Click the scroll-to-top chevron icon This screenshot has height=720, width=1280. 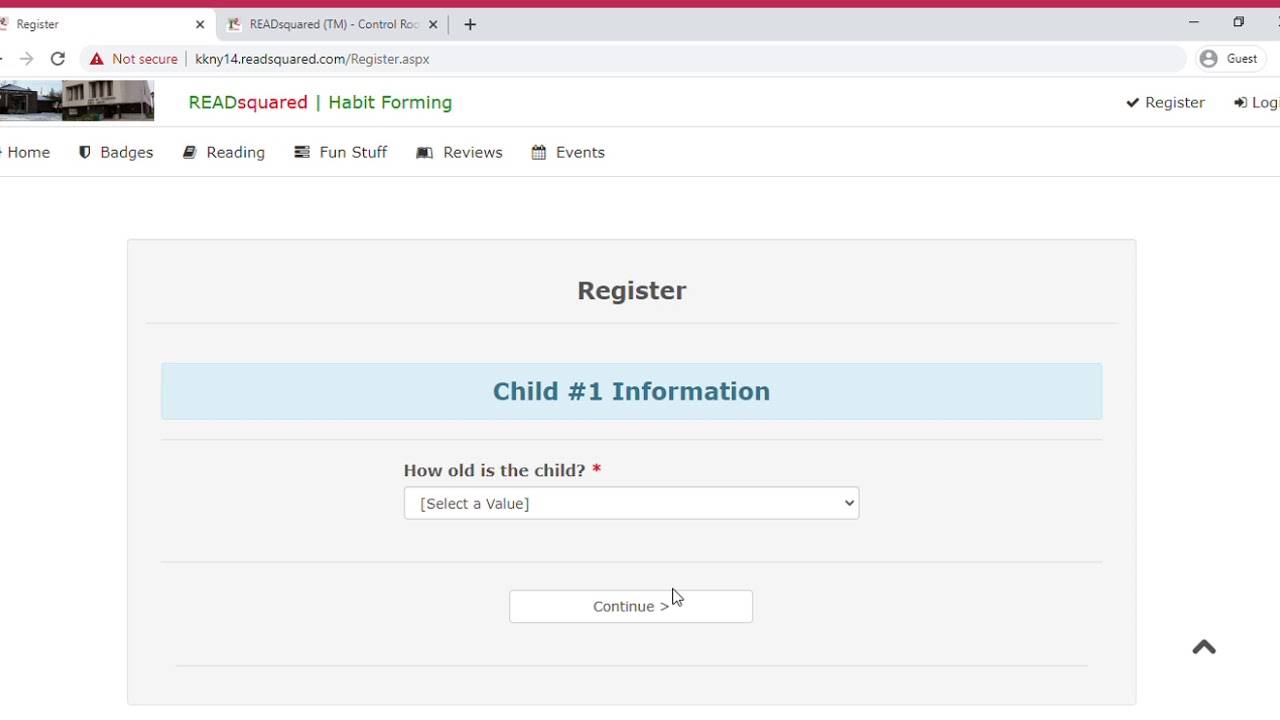1204,647
